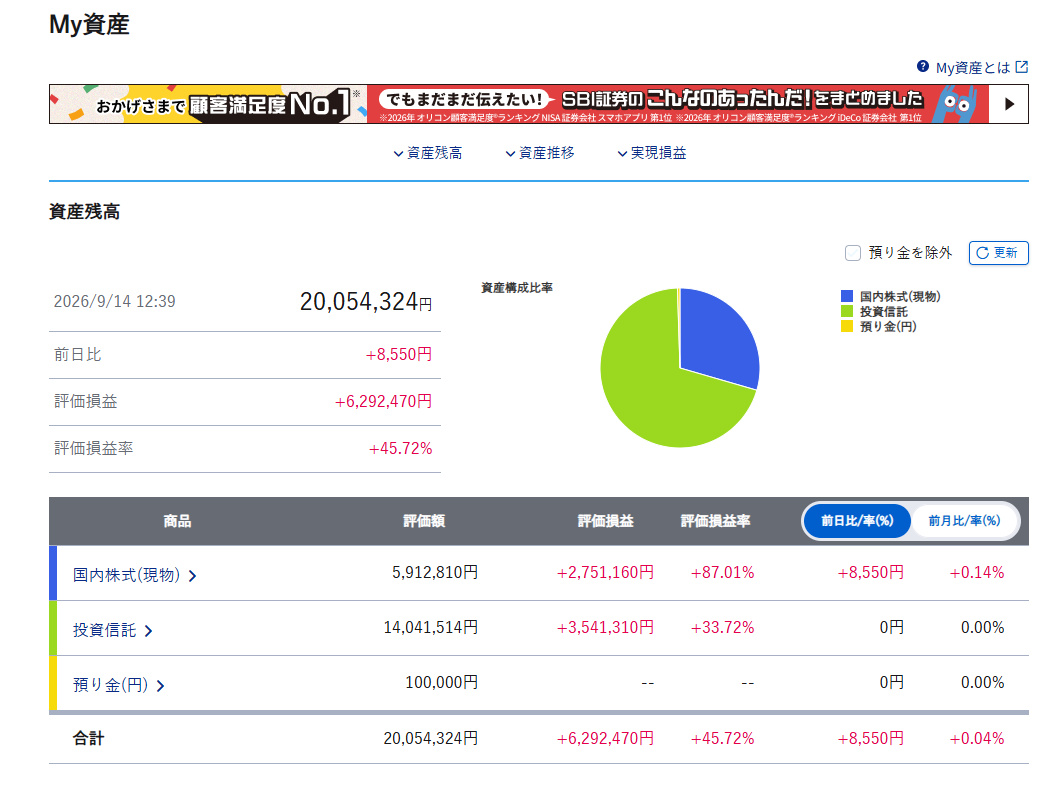Open the 国内株式(現物) details link
This screenshot has width=1056, height=788.
pos(127,575)
